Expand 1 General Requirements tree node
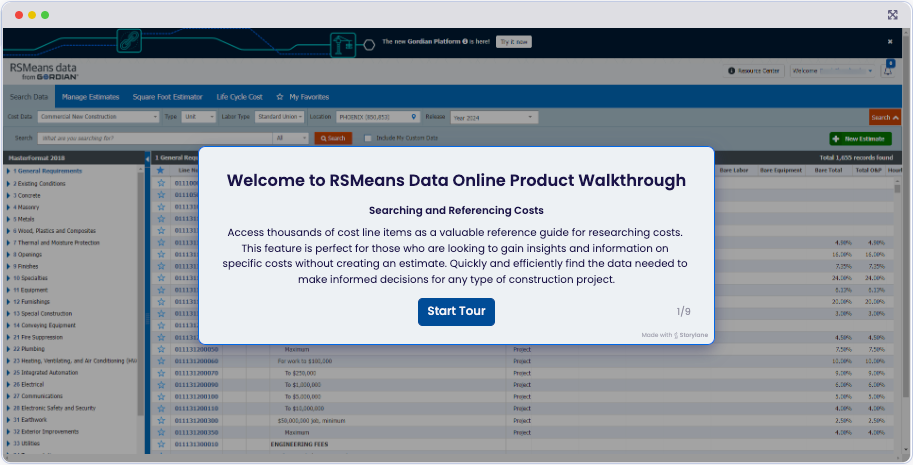 pos(8,171)
